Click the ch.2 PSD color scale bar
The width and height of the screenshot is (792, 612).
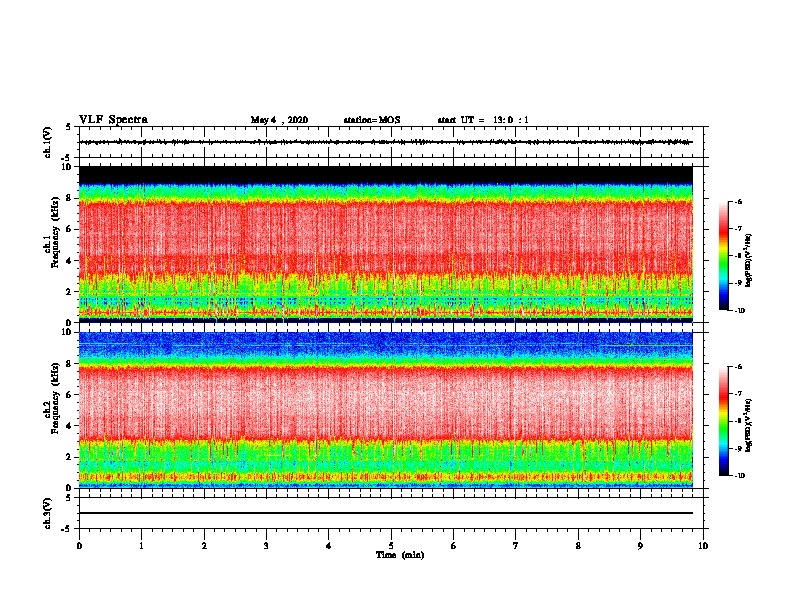click(723, 421)
